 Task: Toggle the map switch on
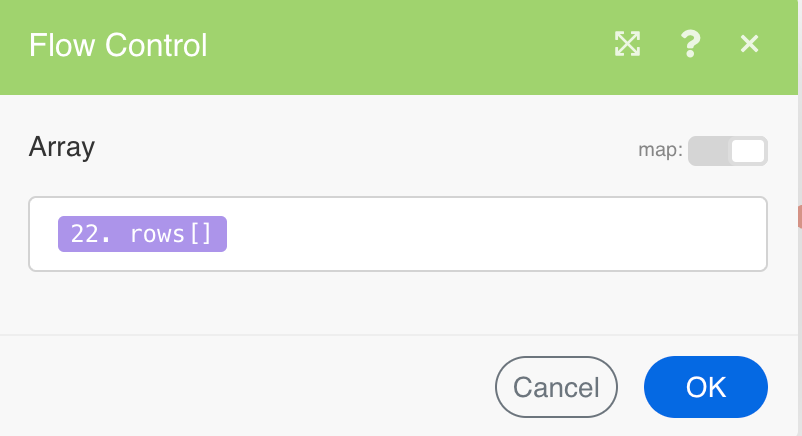[728, 151]
